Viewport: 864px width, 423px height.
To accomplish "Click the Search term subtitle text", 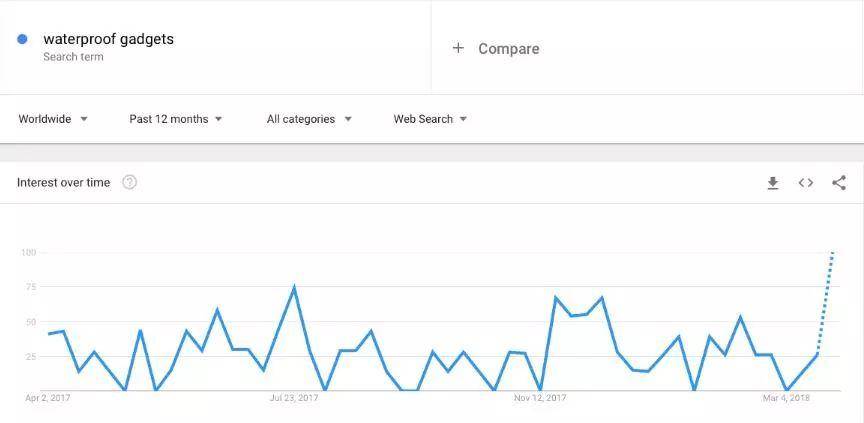I will (x=73, y=57).
